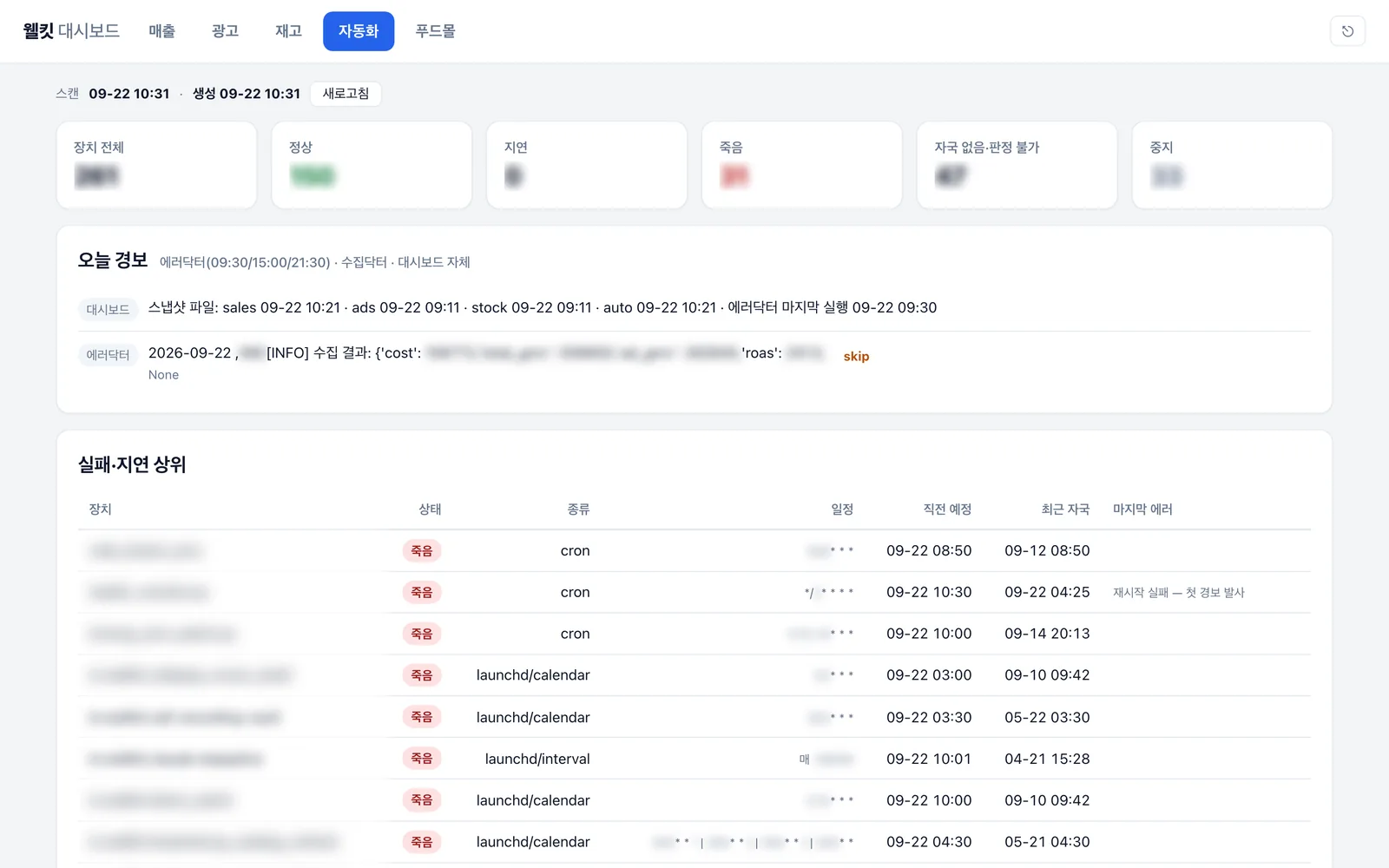The image size is (1389, 868).
Task: Click the 최근 자극 column header
Action: click(1065, 510)
